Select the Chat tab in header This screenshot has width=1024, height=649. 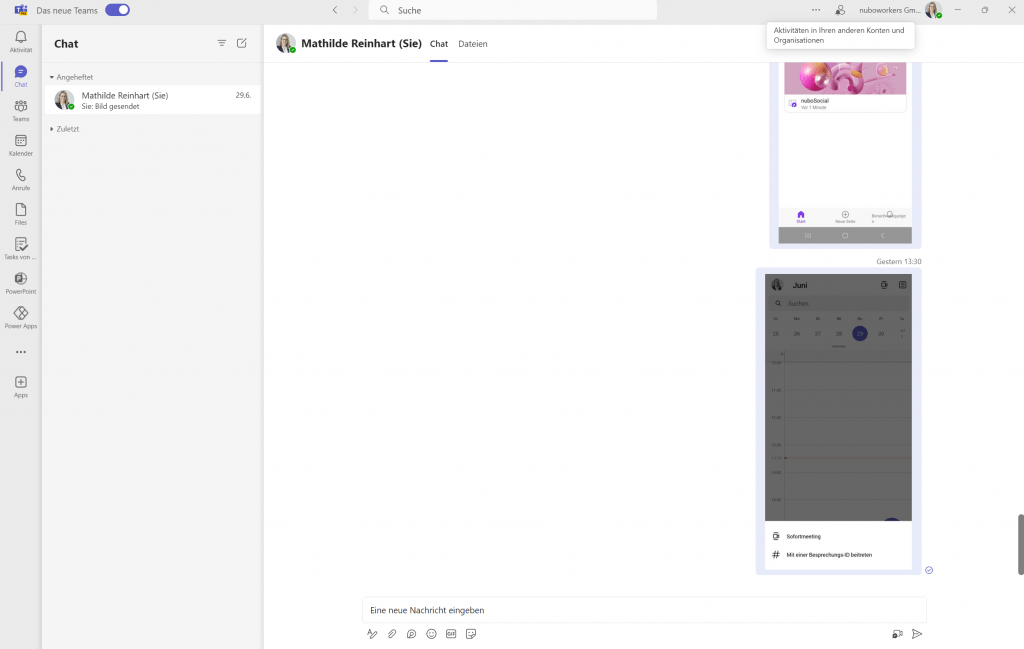[x=439, y=44]
